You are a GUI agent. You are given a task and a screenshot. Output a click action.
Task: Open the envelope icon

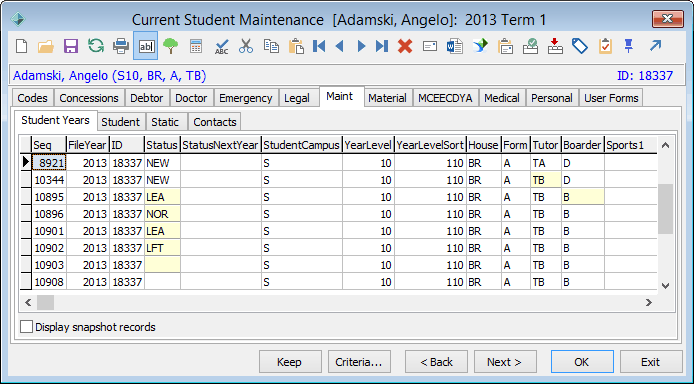(x=430, y=46)
